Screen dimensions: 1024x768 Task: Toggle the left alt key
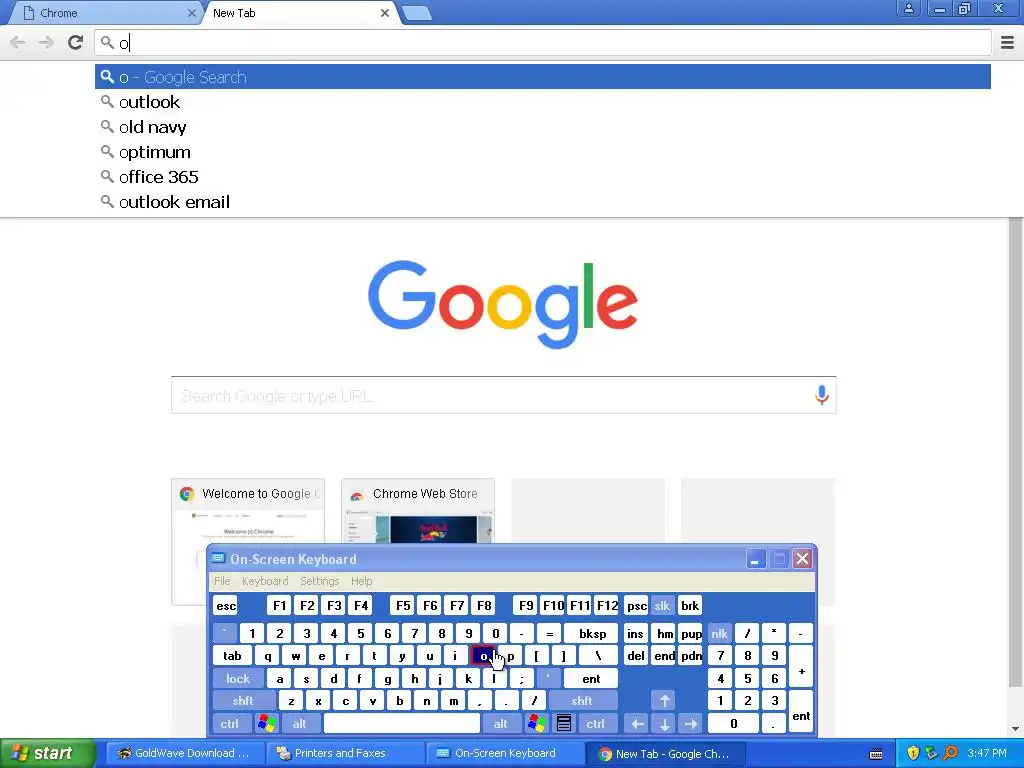(x=300, y=724)
